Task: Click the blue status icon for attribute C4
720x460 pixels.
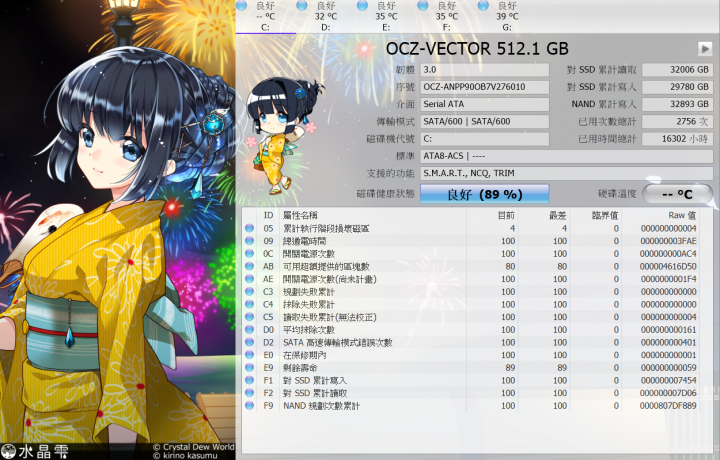Action: pyautogui.click(x=249, y=304)
